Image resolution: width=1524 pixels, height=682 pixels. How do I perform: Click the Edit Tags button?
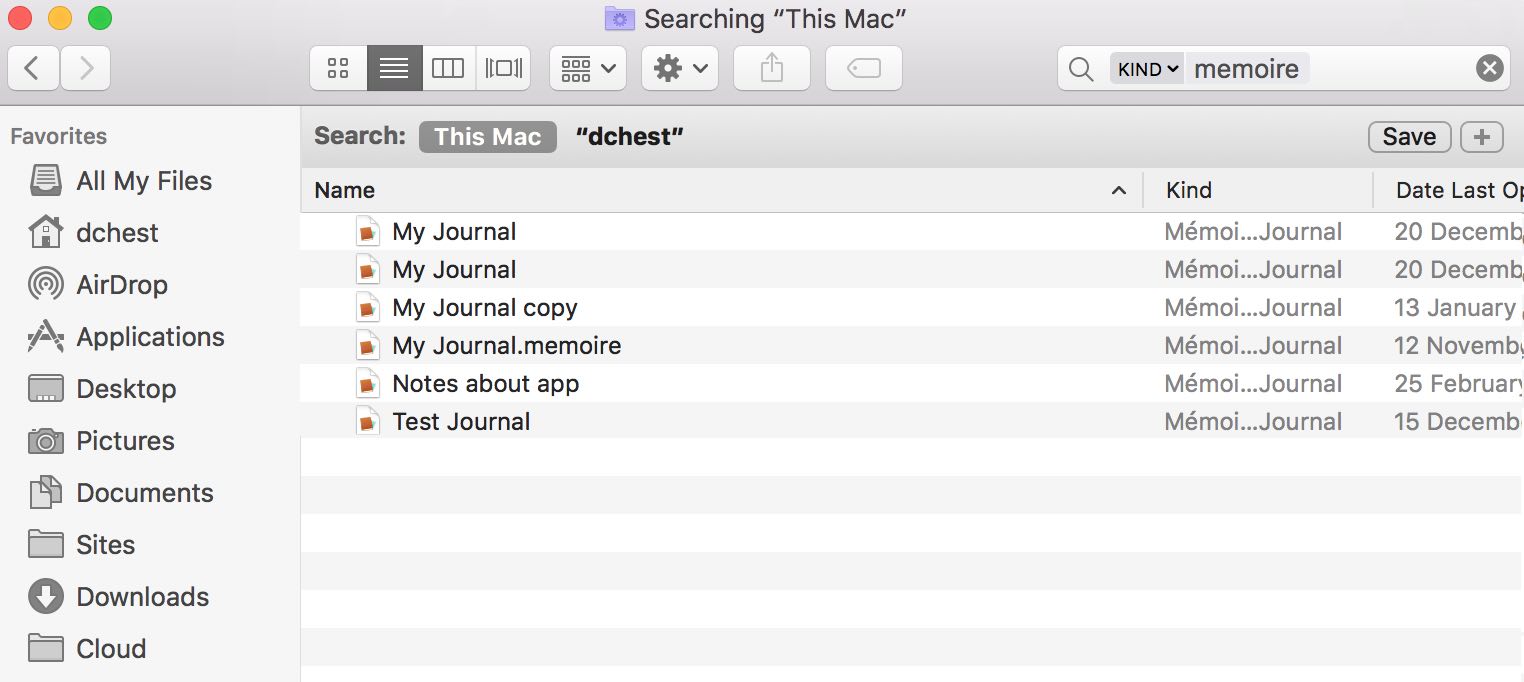coord(863,68)
